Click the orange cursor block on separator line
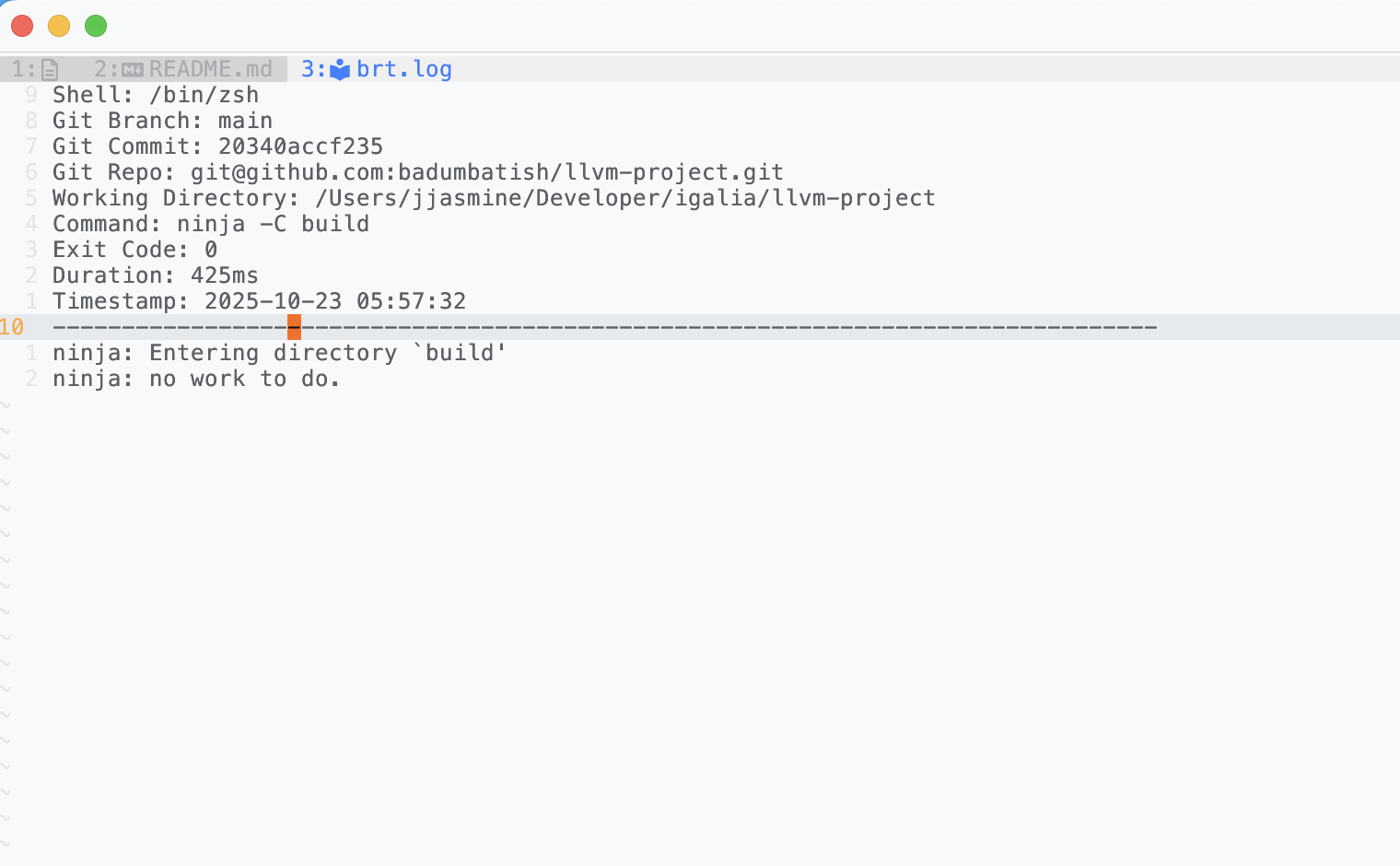 coord(294,327)
